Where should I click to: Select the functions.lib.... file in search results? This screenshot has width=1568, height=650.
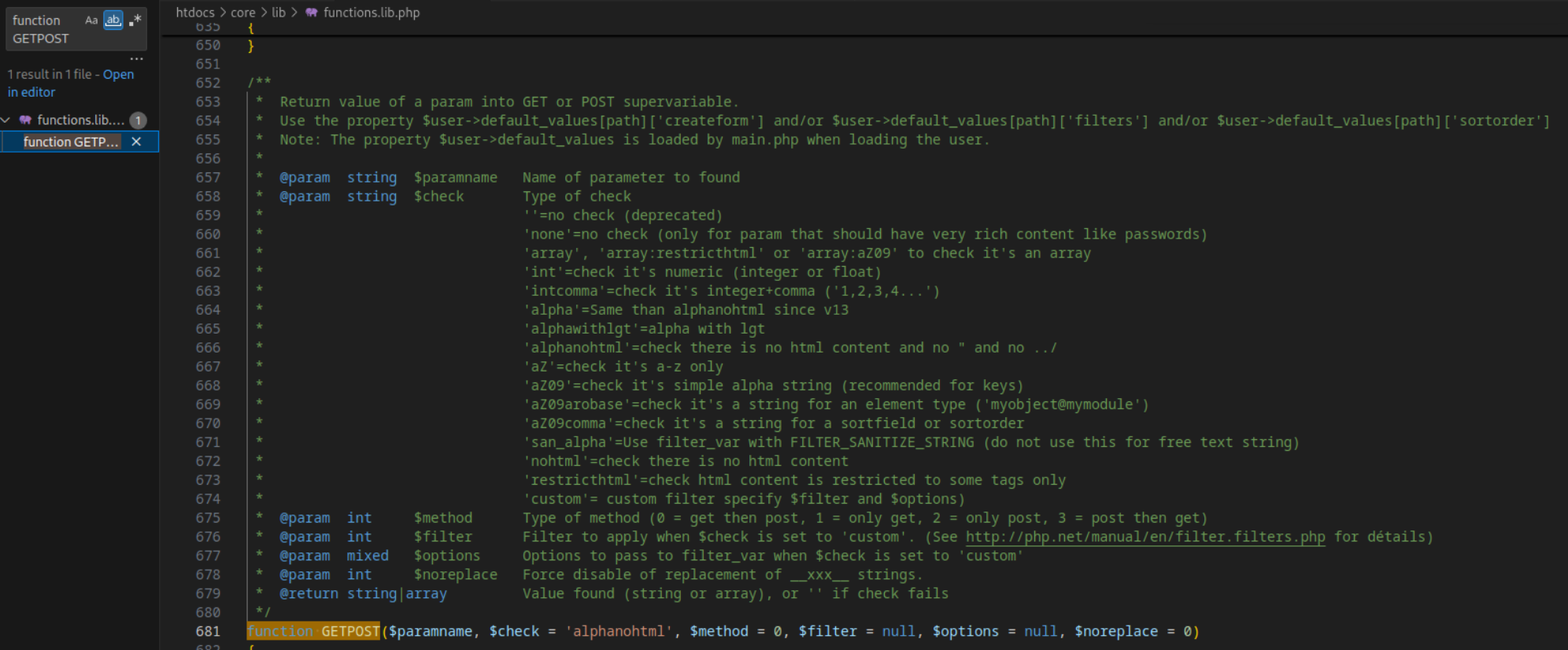pyautogui.click(x=80, y=120)
